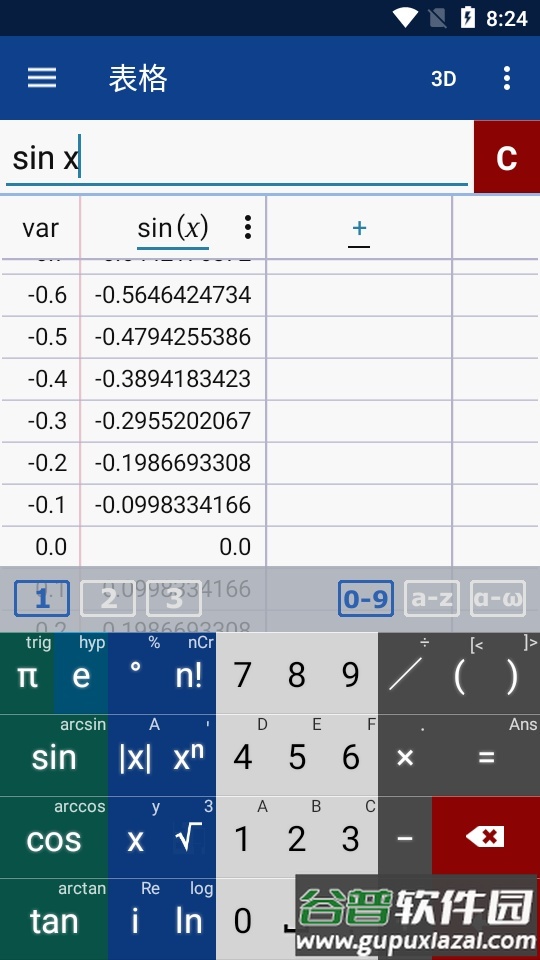Image resolution: width=540 pixels, height=960 pixels.
Task: Insert a closing parenthesis
Action: pyautogui.click(x=513, y=673)
